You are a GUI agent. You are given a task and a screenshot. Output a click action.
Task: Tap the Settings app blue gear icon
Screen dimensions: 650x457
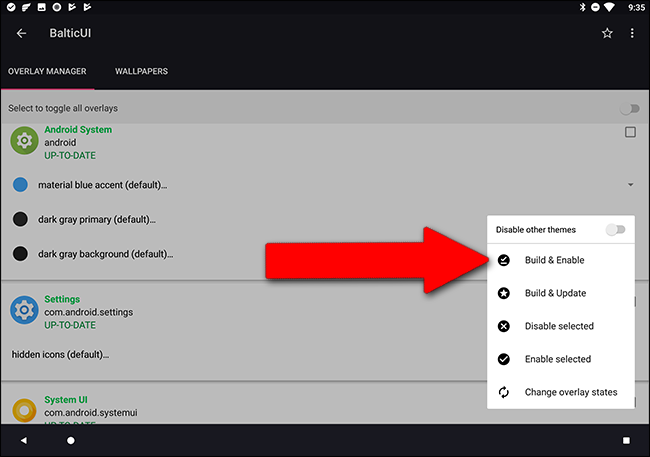point(24,310)
